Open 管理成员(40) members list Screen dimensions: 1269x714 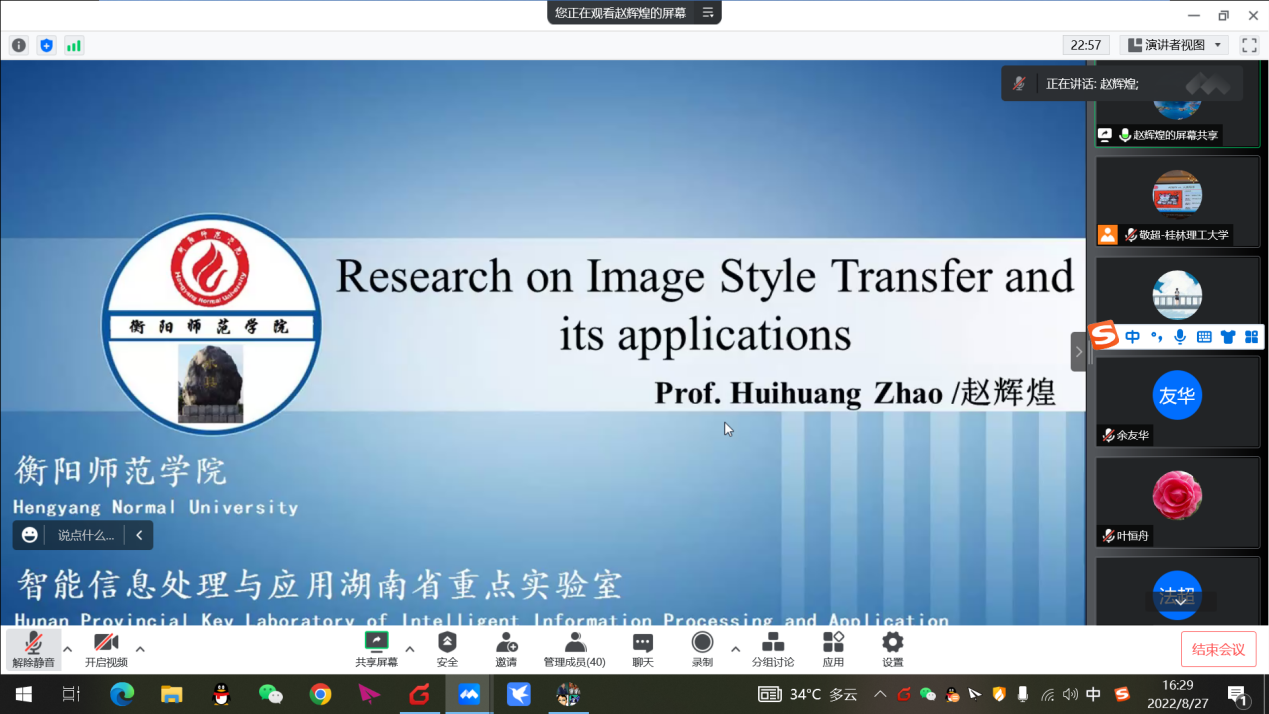[574, 649]
